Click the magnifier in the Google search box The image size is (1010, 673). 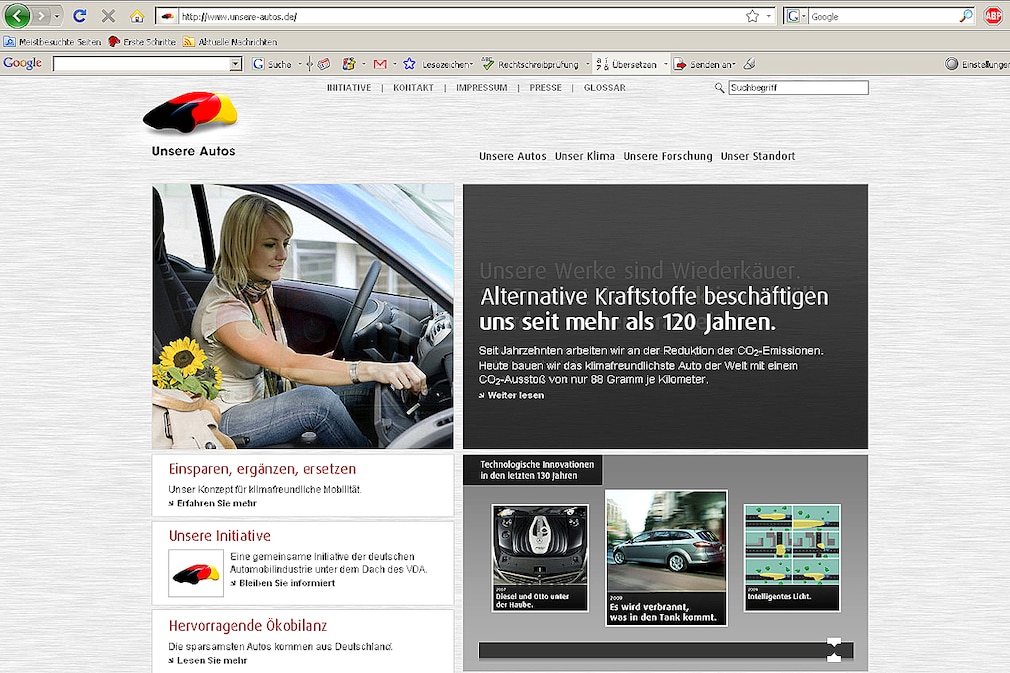point(966,16)
